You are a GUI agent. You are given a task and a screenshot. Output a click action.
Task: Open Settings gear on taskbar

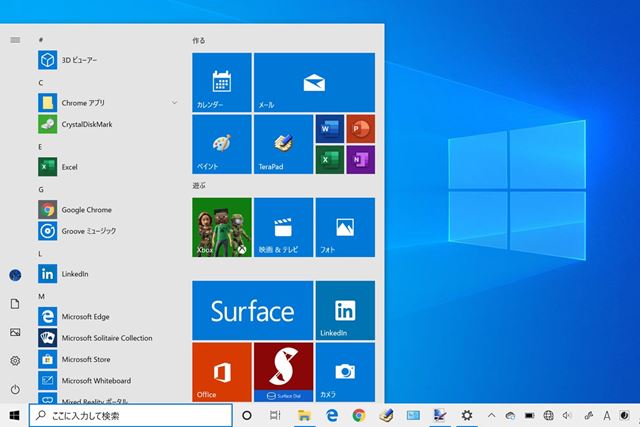(x=467, y=416)
